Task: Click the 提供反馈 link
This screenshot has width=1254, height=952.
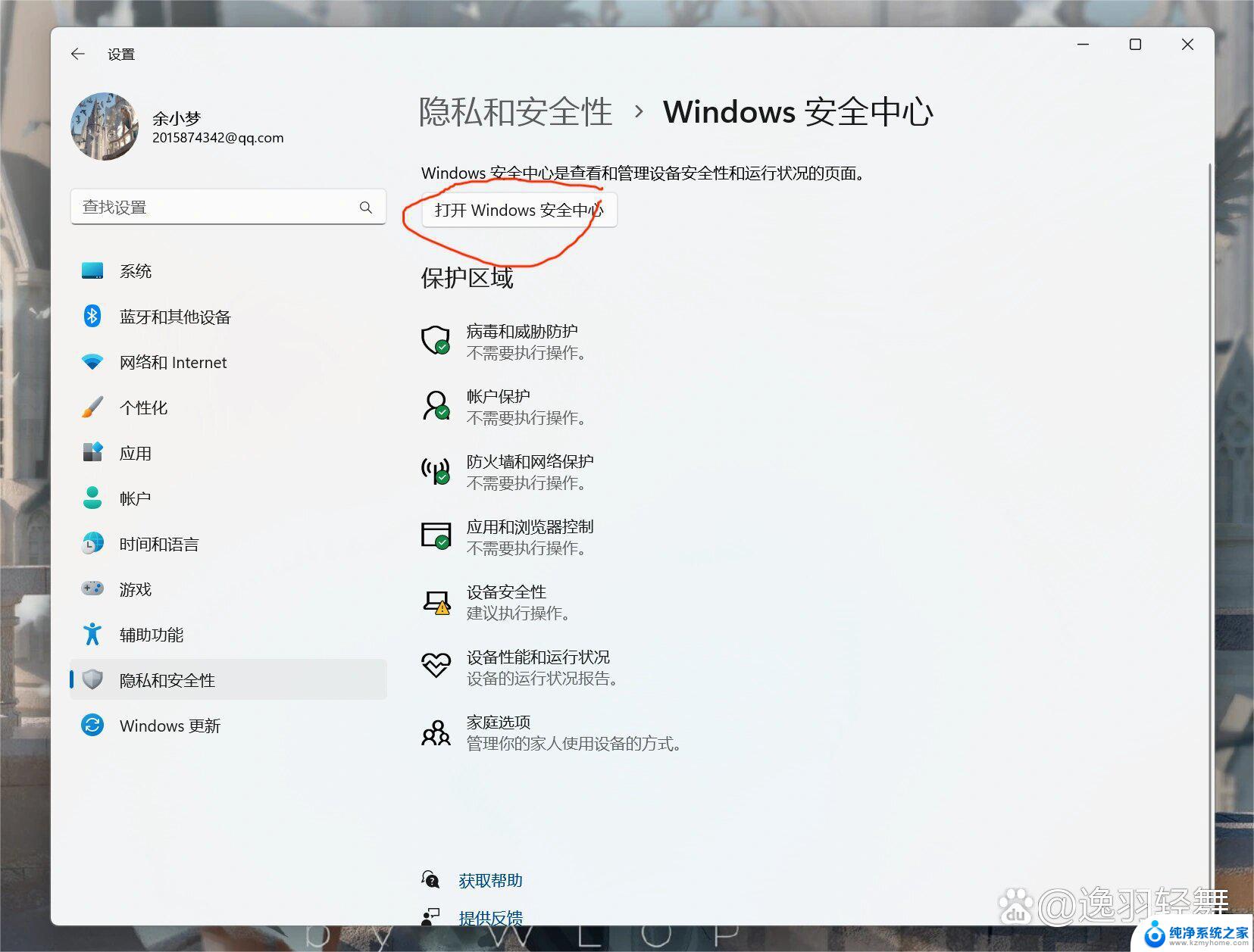Action: click(x=490, y=918)
